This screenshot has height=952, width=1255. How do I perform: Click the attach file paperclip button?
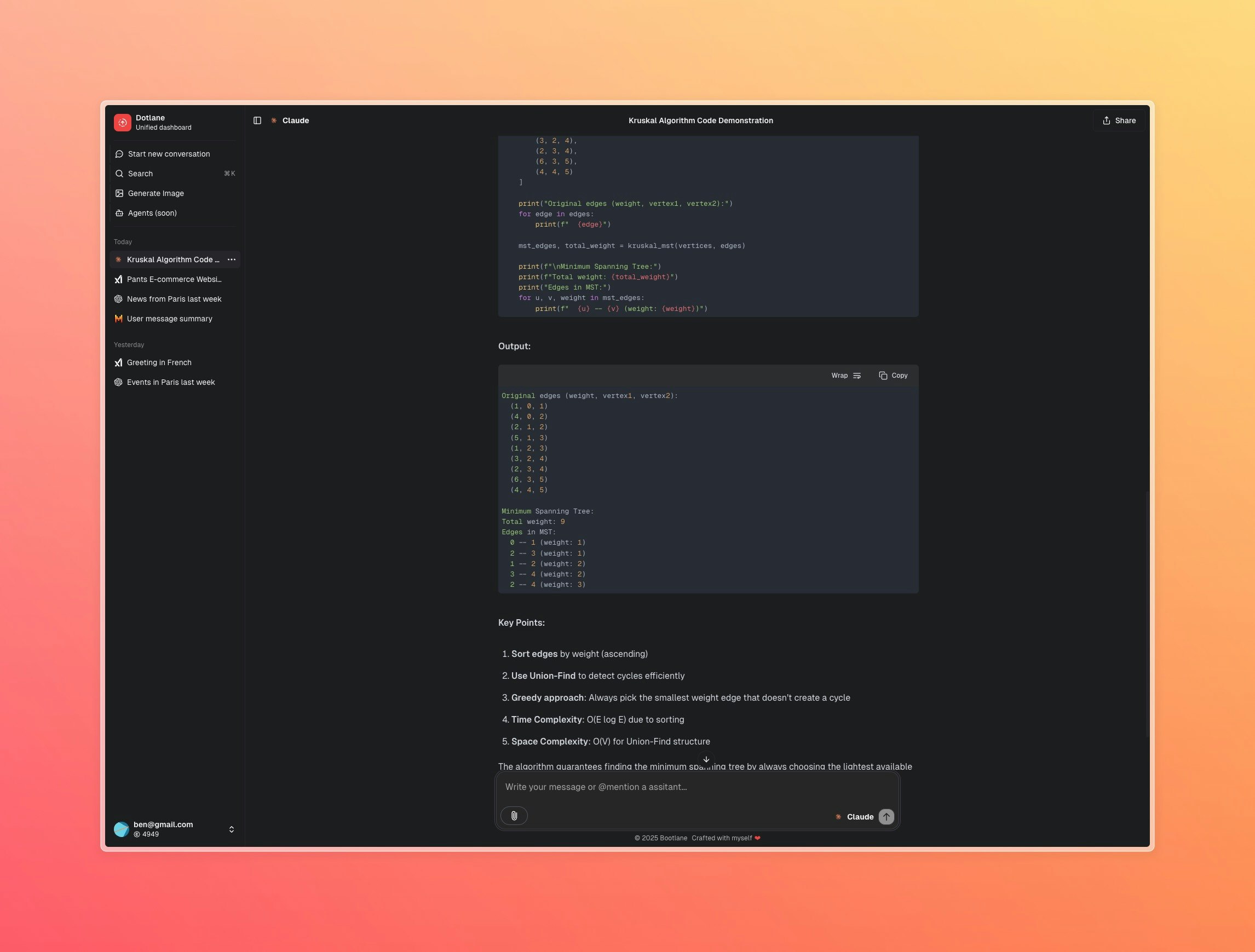pos(514,816)
